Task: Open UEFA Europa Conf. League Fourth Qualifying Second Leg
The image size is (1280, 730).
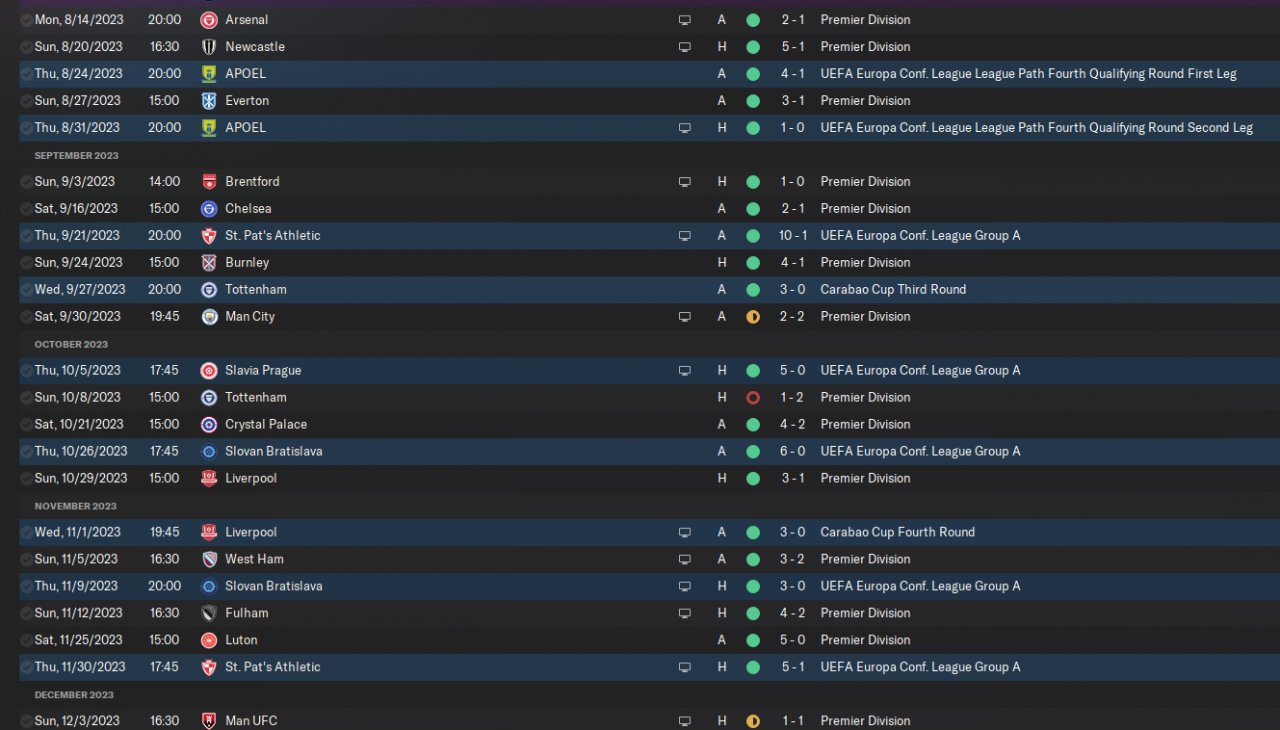Action: coord(1036,128)
